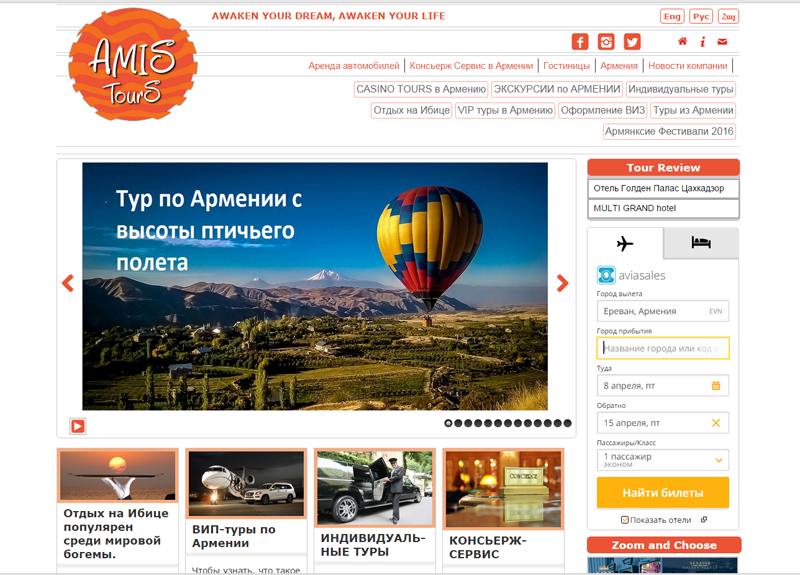This screenshot has height=575, width=800.
Task: Click the envelope contact icon
Action: [x=722, y=42]
